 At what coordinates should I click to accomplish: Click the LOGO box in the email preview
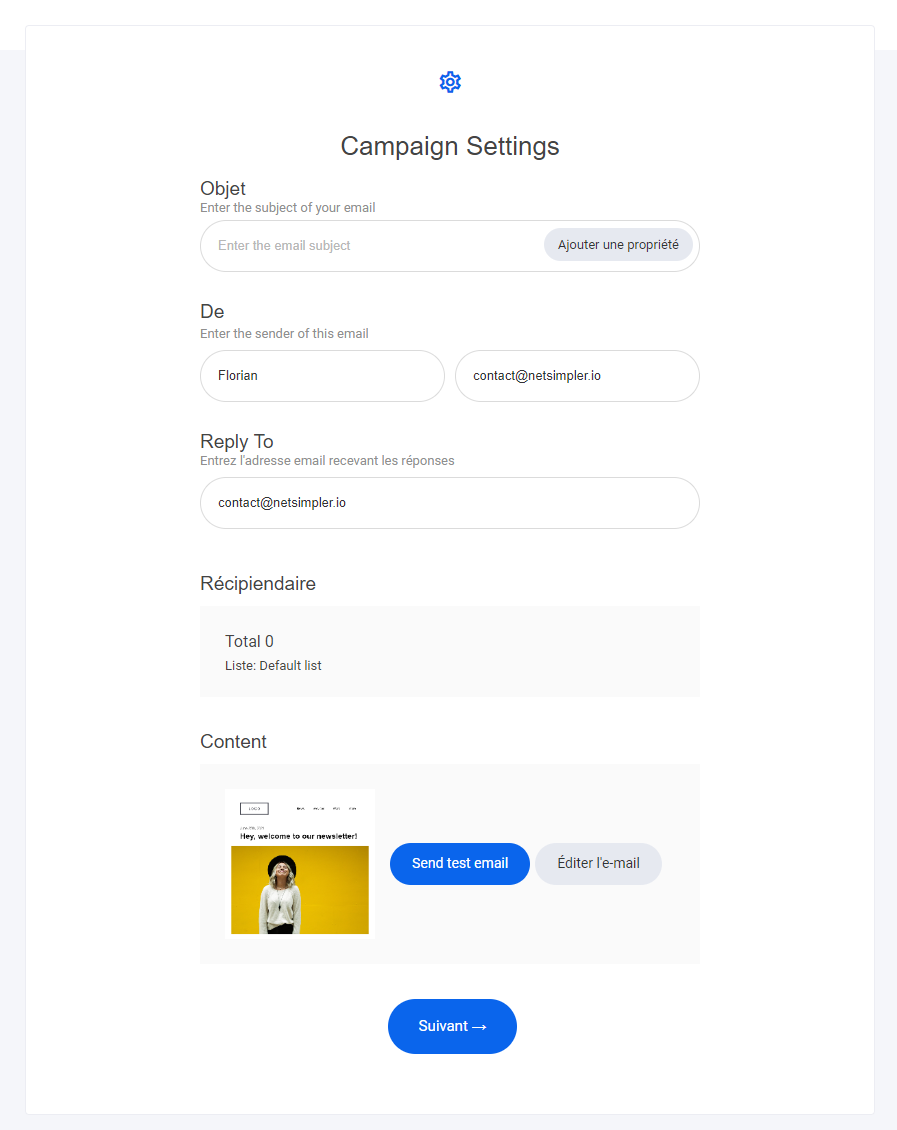254,808
